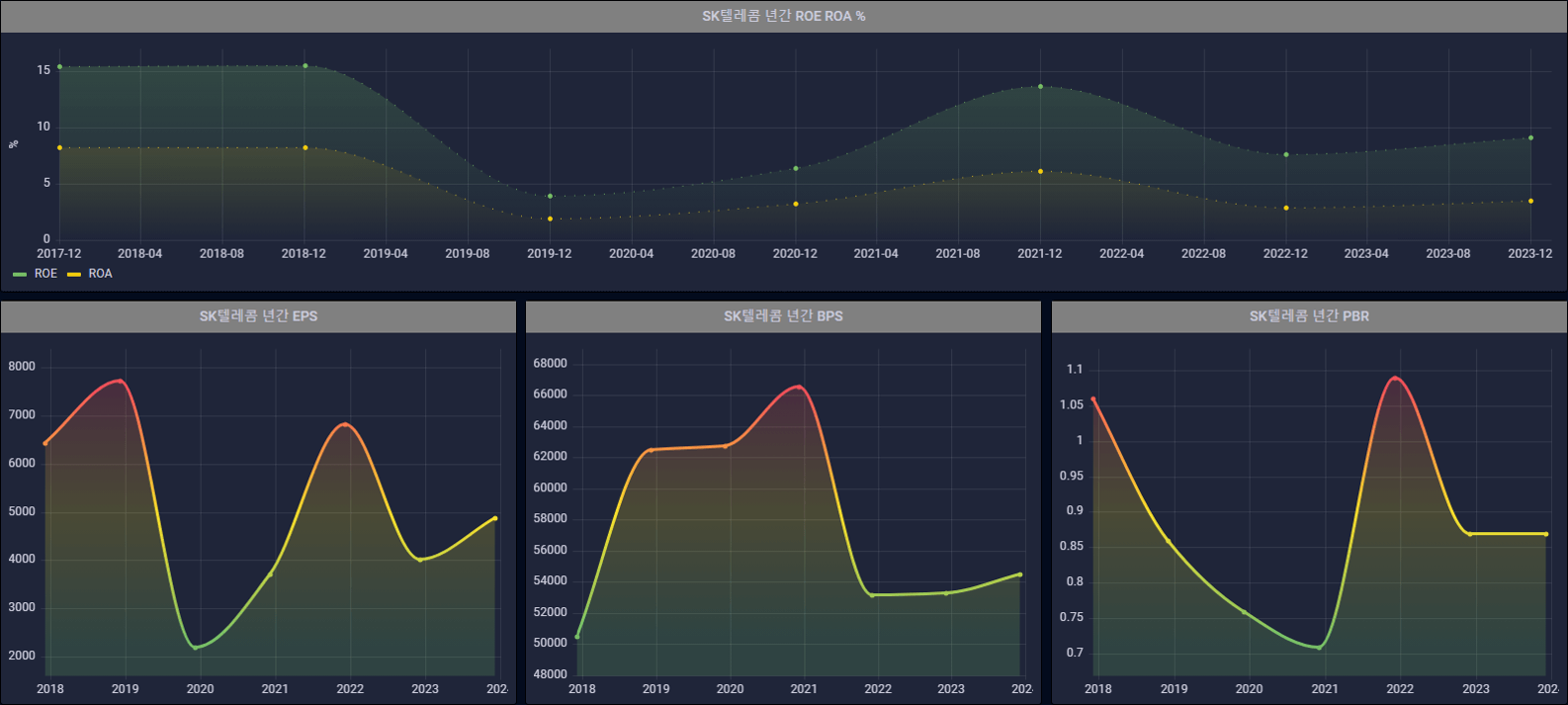Click the 54000 y-axis label on BPS chart
Viewport: 1568px width, 705px height.
pos(550,581)
